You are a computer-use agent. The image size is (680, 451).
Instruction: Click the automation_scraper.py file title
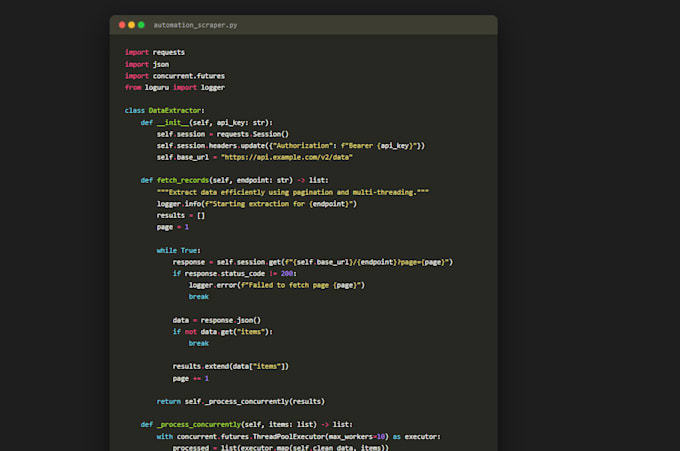tap(195, 25)
